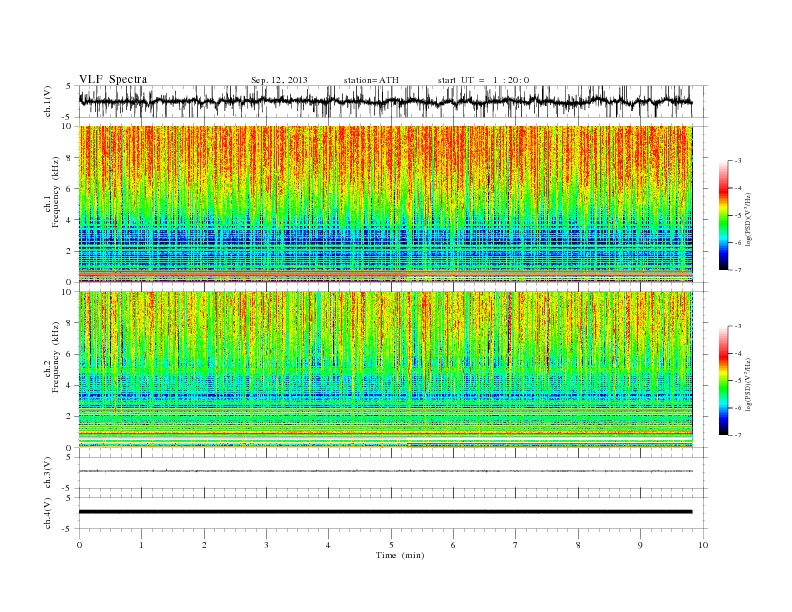
Task: Select the "start UT = 1 :20: 0" text
Action: tap(483, 80)
